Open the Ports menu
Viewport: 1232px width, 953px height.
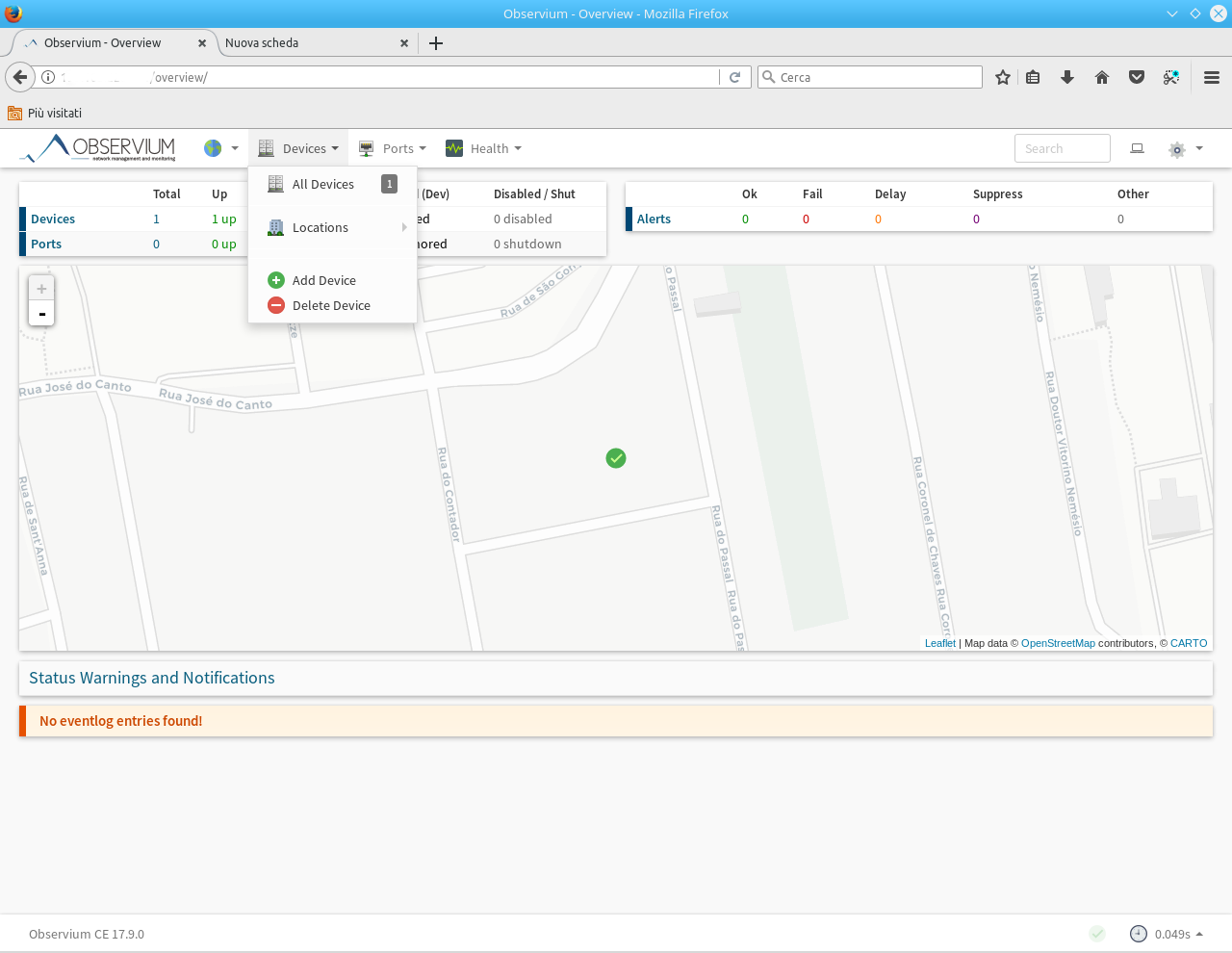392,148
